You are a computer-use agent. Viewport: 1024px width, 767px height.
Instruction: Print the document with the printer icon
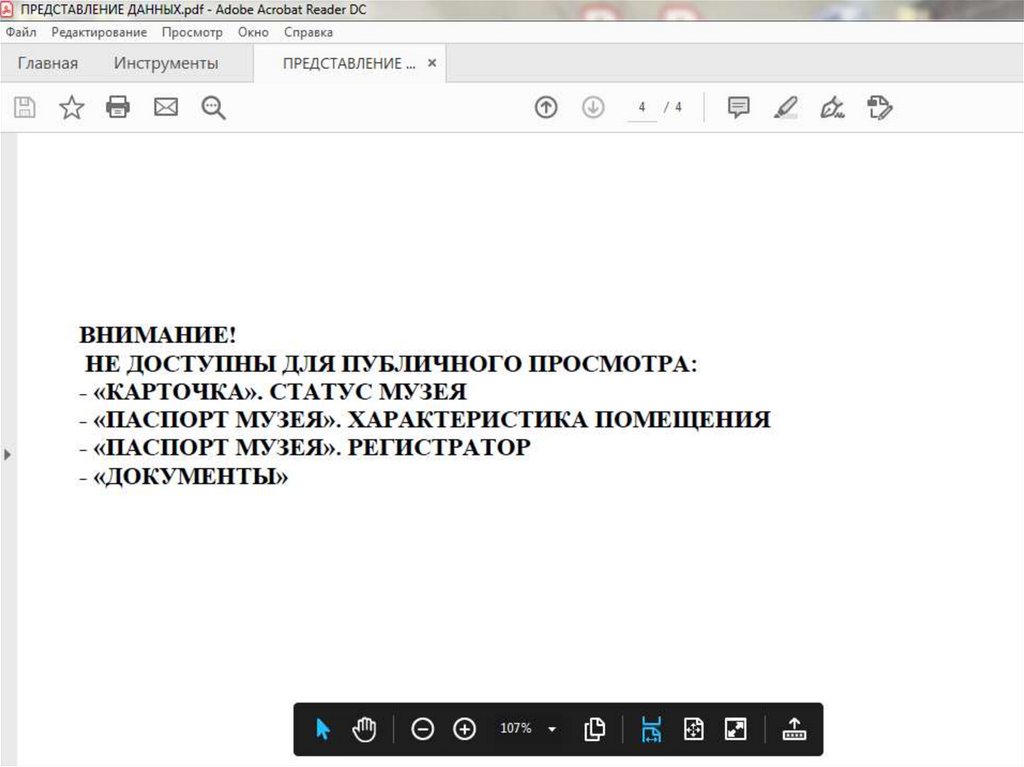(x=118, y=107)
